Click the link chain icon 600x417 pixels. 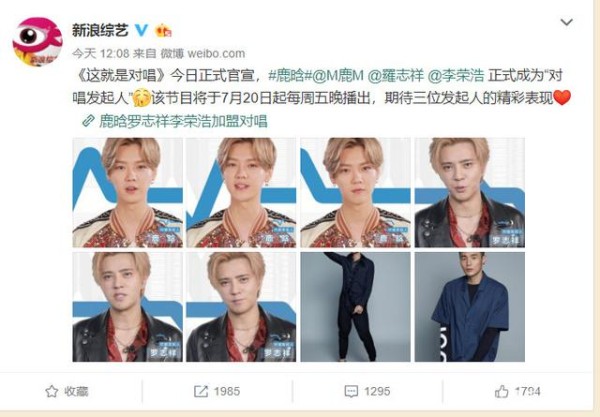point(88,121)
